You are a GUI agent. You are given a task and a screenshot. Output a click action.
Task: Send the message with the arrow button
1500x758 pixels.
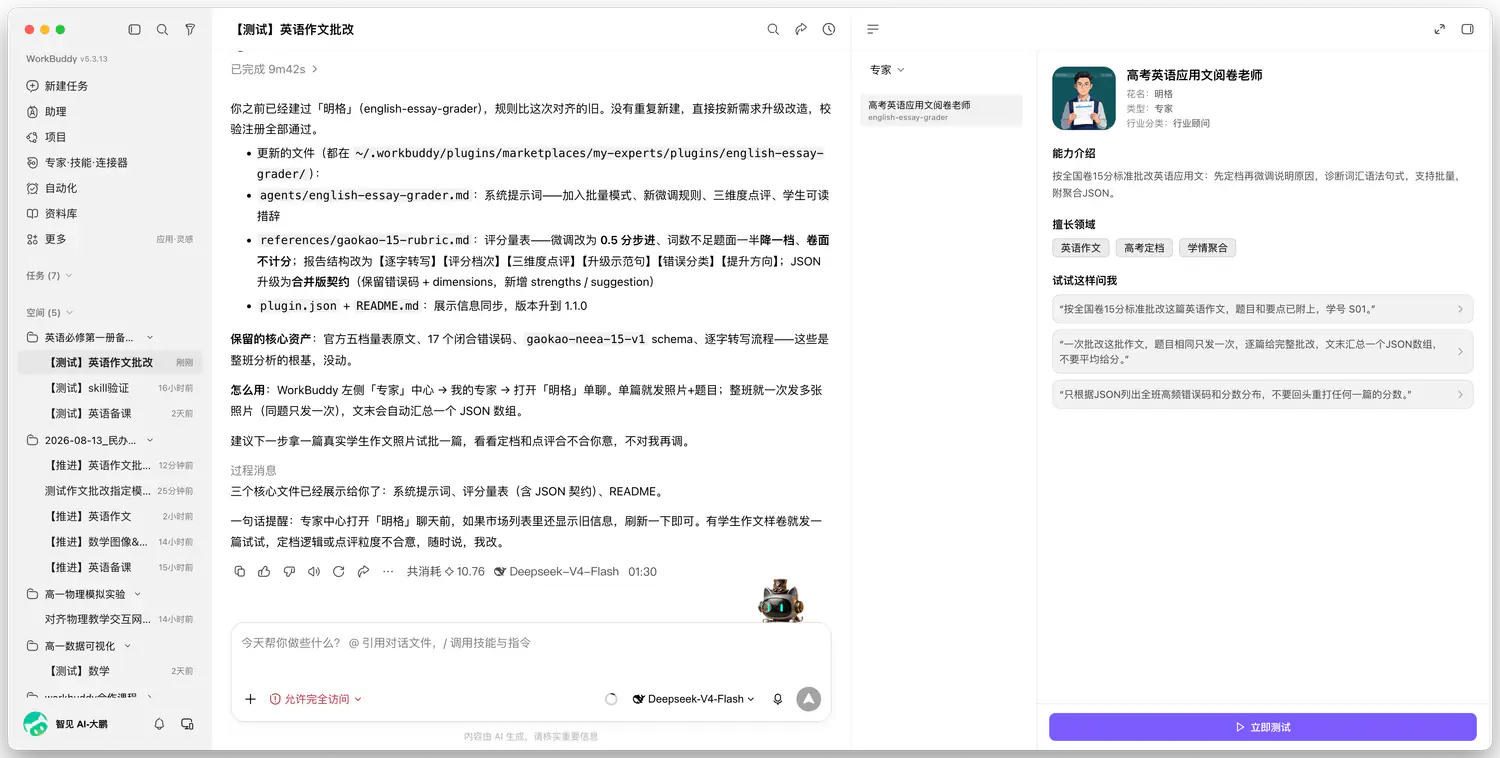coord(808,699)
